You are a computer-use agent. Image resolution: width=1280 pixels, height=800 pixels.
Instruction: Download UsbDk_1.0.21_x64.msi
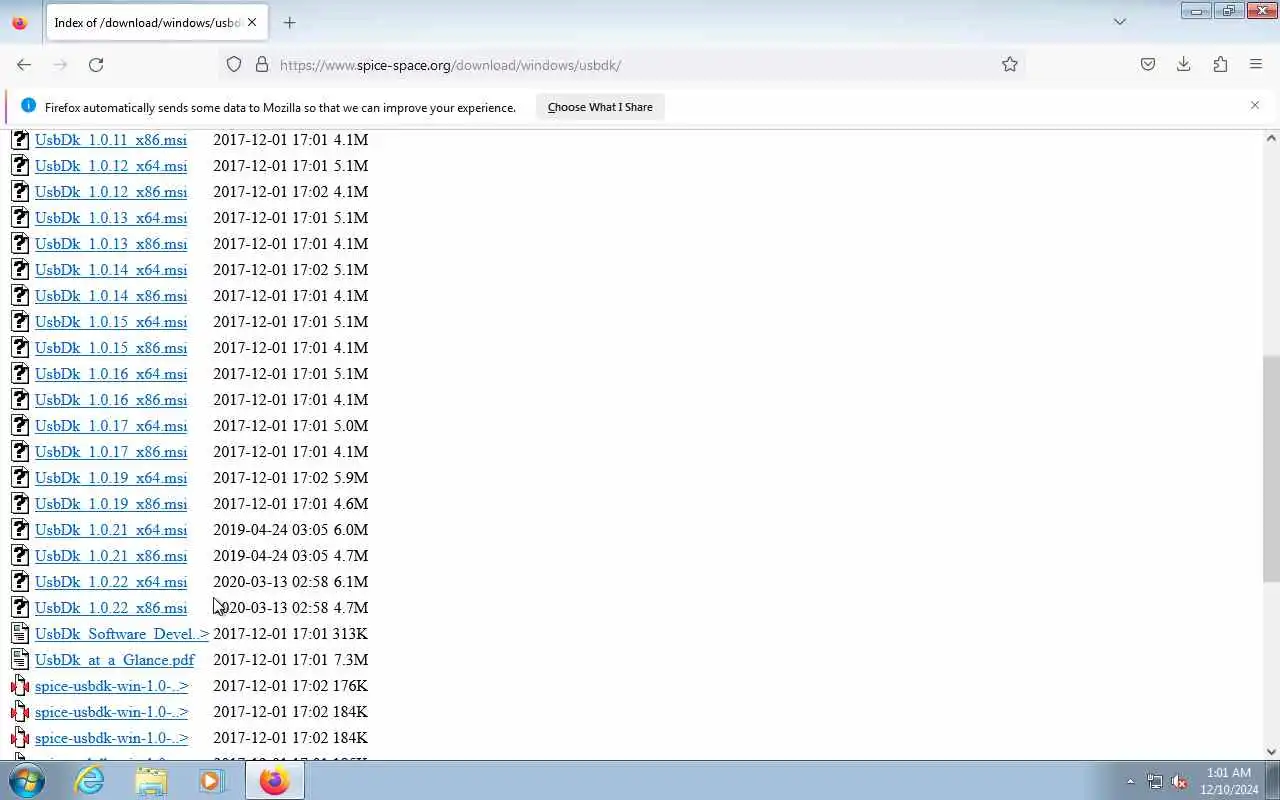(x=111, y=530)
